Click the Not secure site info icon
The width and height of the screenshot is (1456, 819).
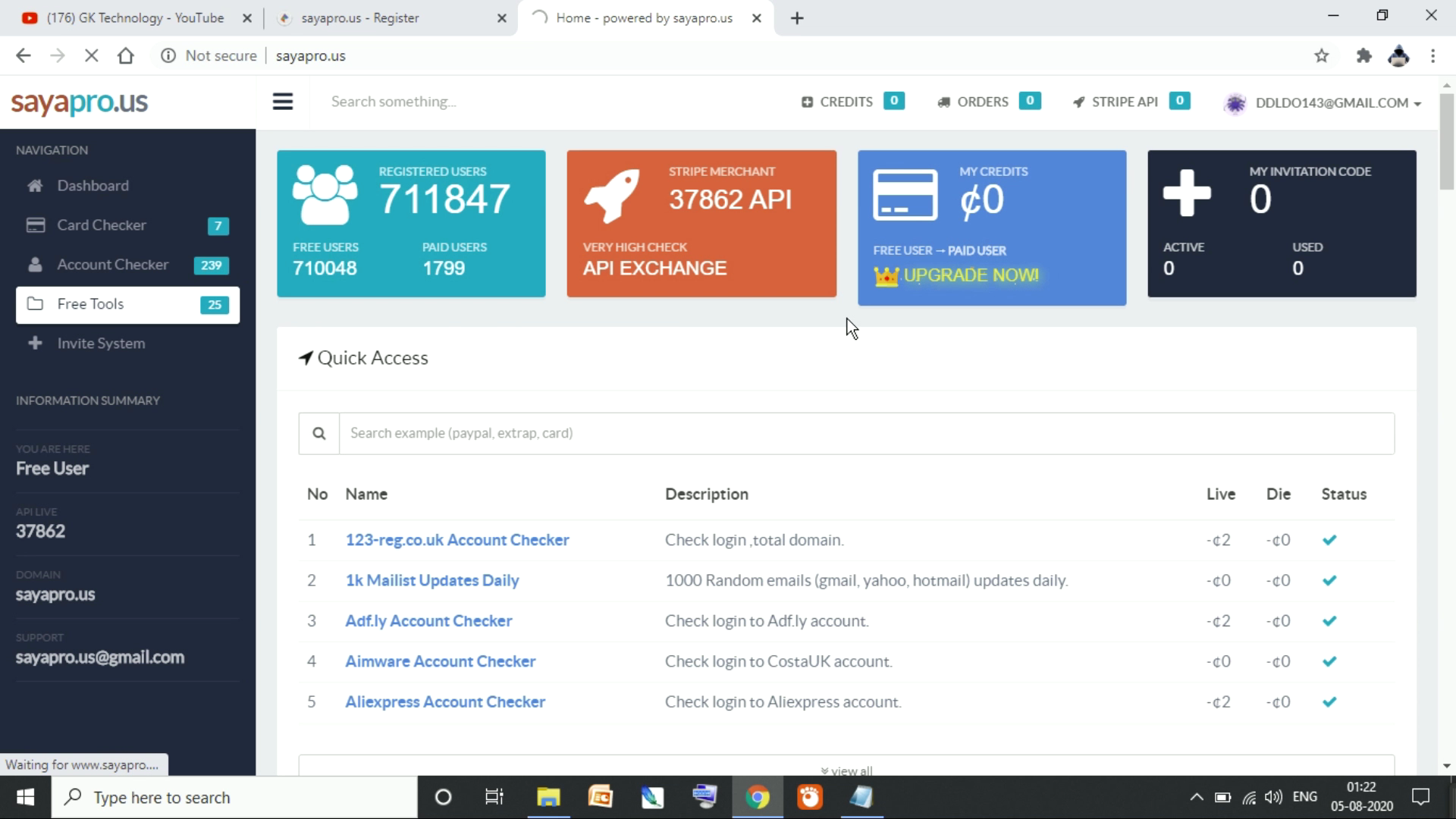(168, 55)
